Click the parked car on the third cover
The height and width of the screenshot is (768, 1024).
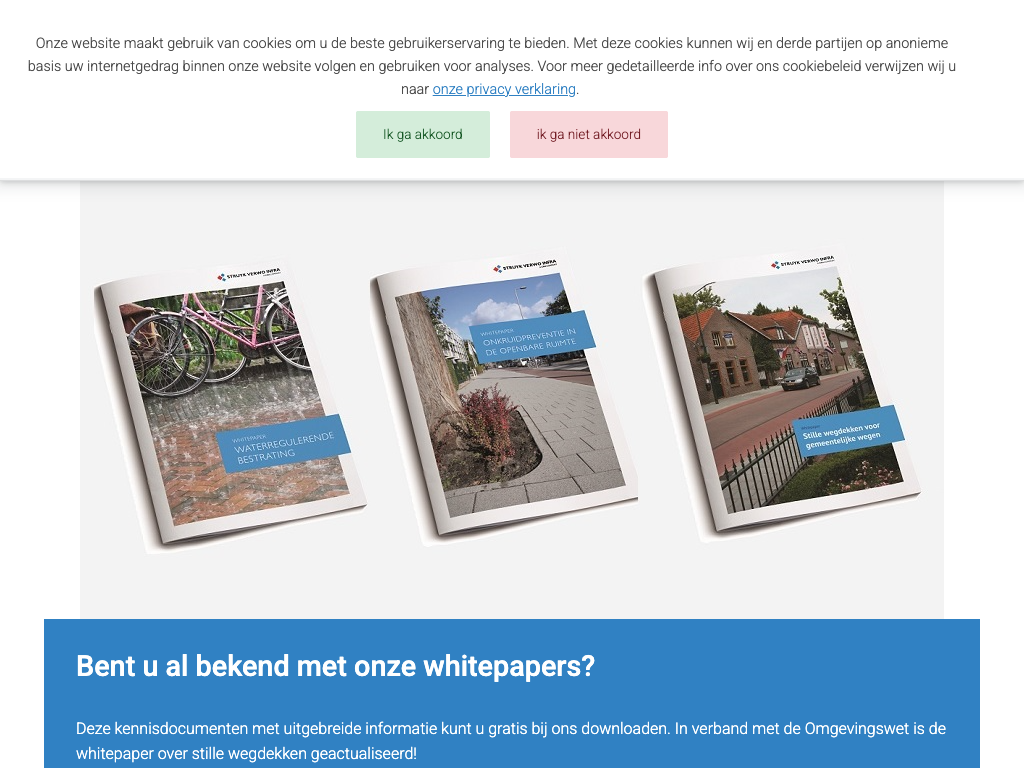pos(800,378)
